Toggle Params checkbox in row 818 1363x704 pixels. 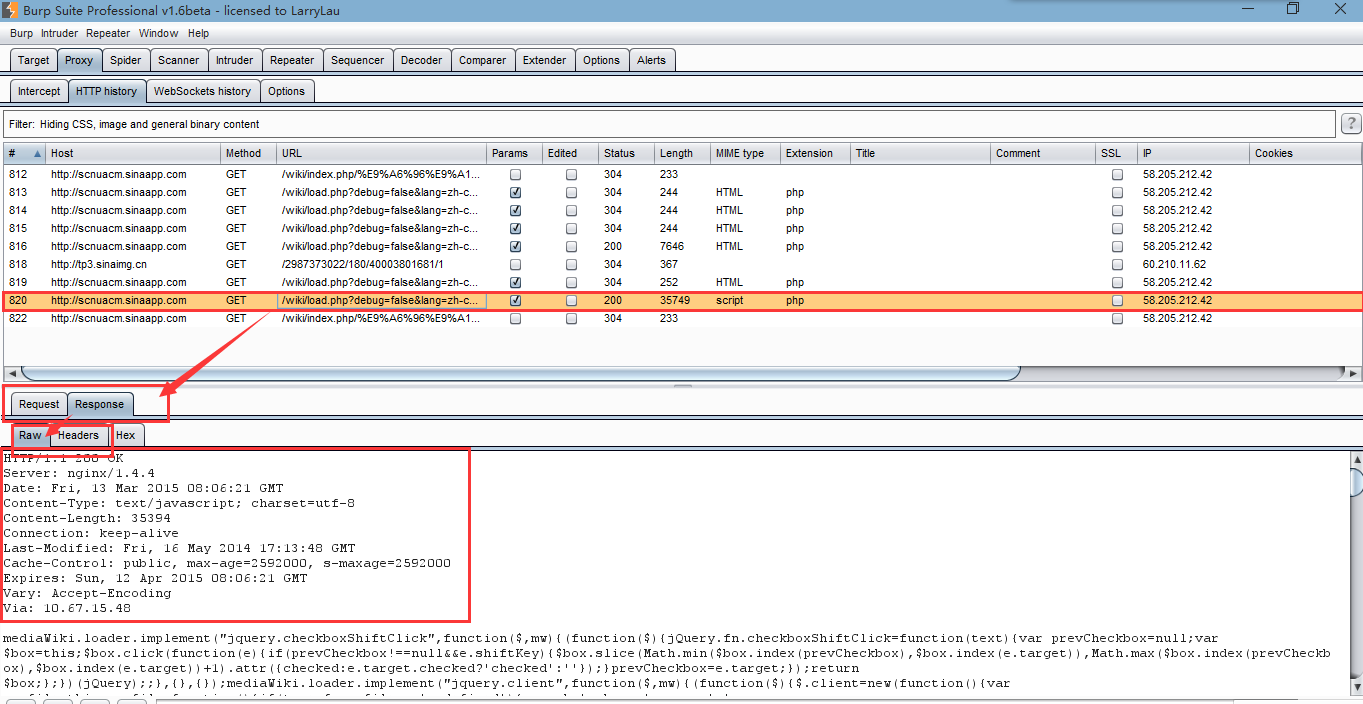516,264
